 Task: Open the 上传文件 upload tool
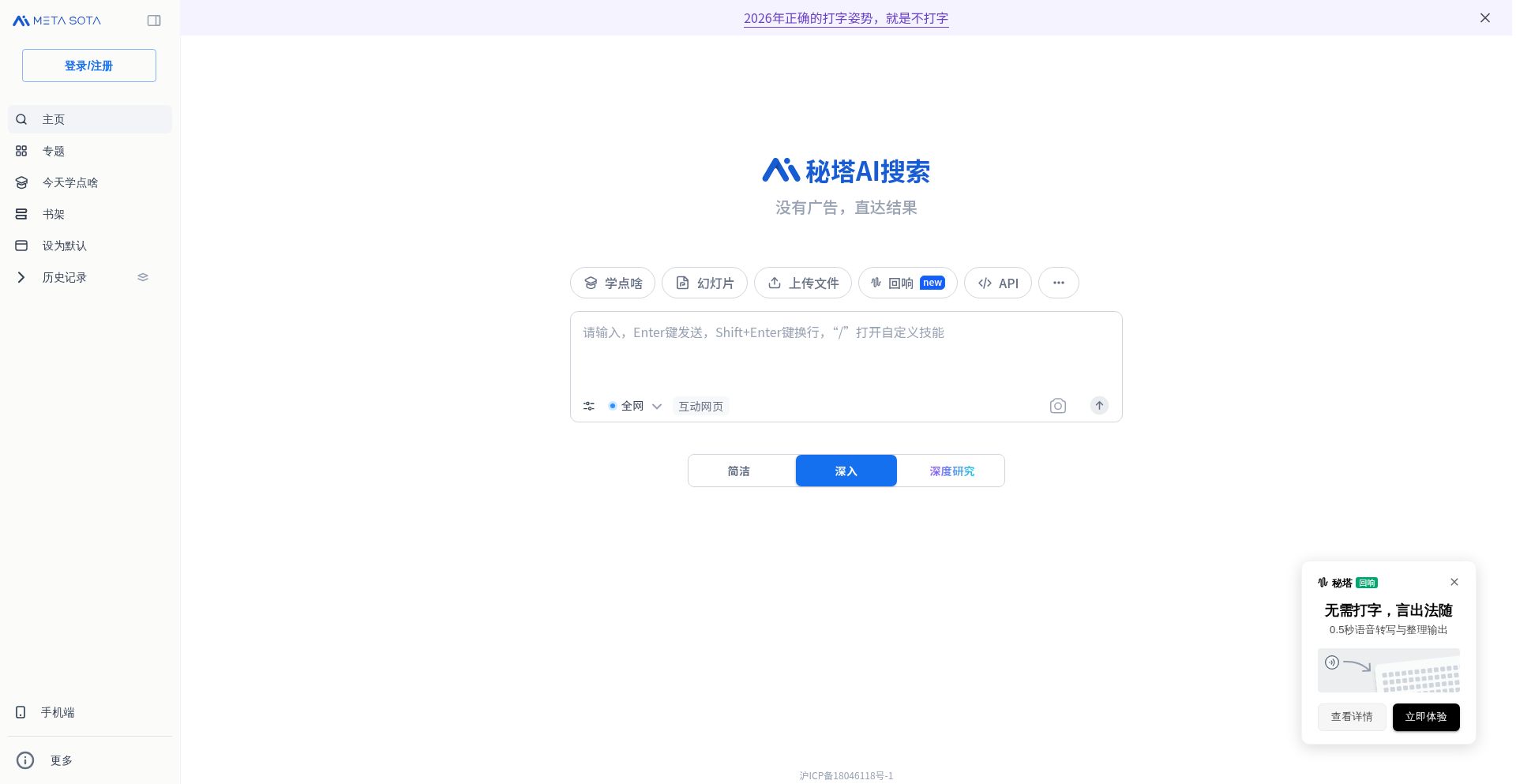point(802,283)
